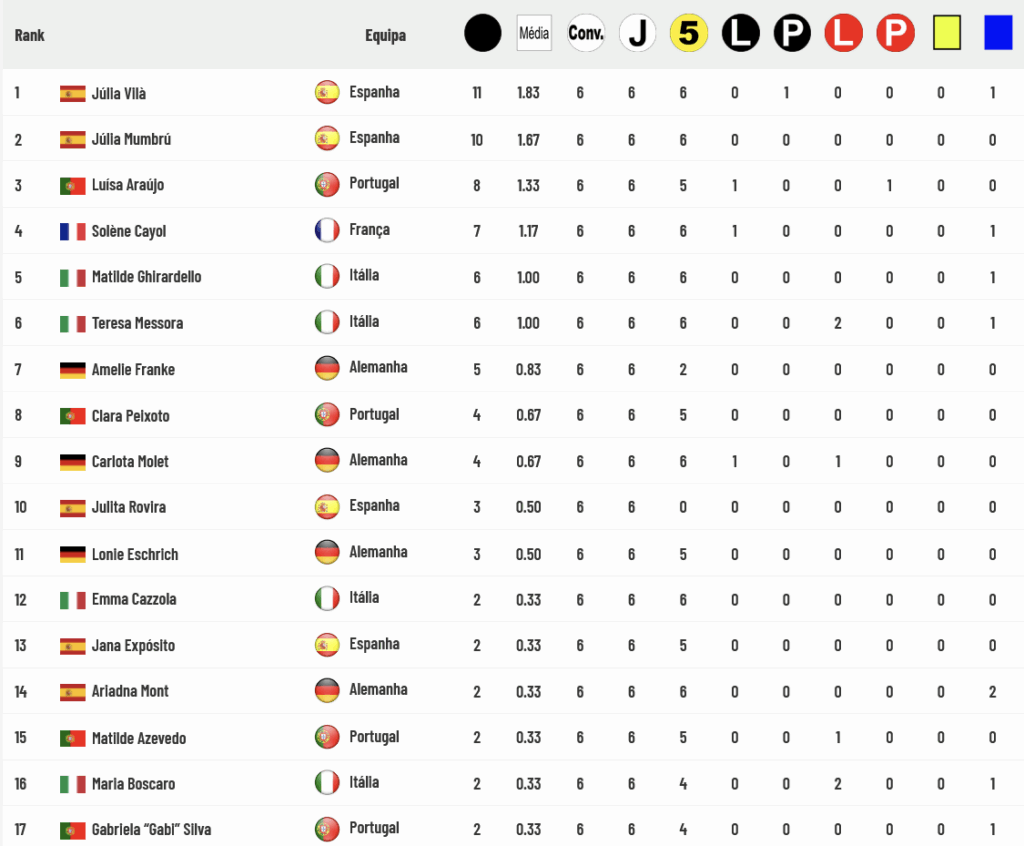This screenshot has width=1024, height=846.
Task: Click the J games played icon
Action: click(637, 33)
